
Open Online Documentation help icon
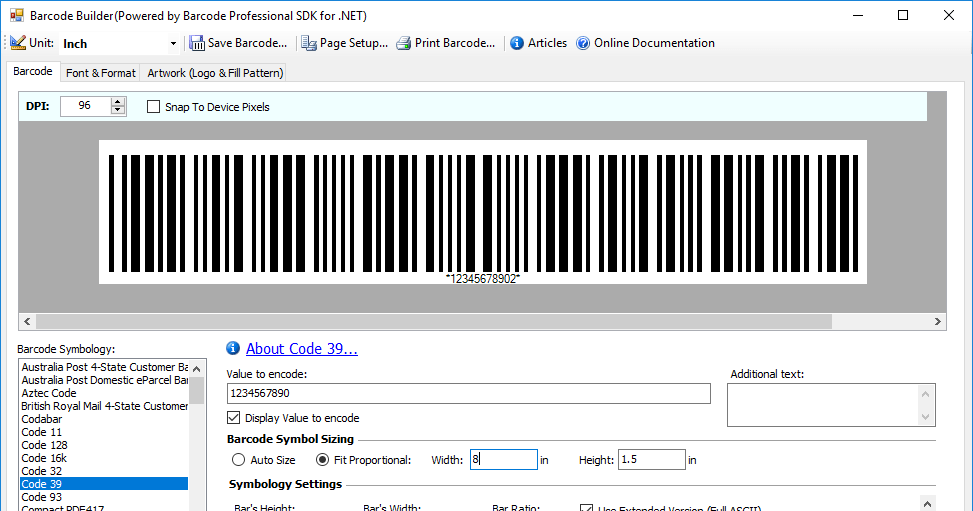pos(583,43)
